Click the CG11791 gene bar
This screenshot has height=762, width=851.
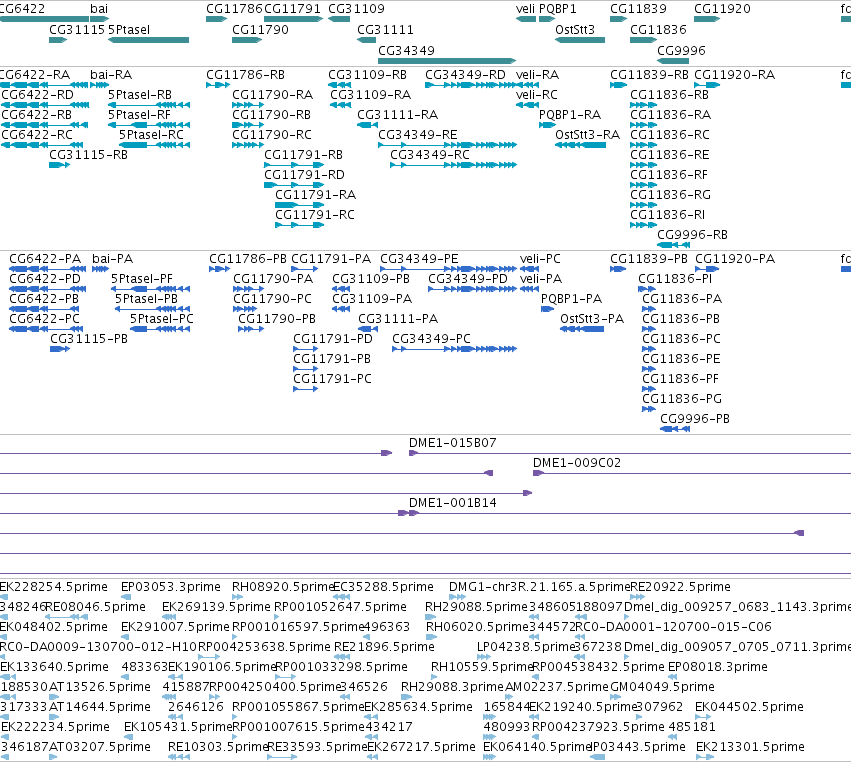point(294,19)
